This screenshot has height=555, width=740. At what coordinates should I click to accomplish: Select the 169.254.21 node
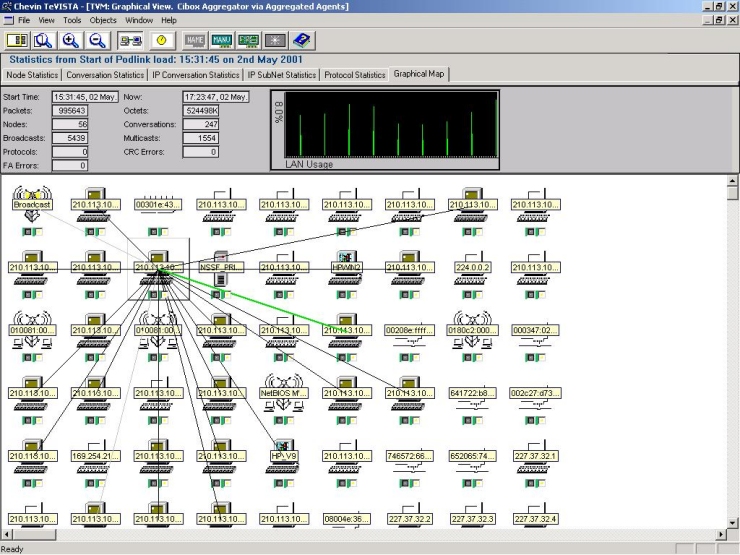[x=95, y=456]
